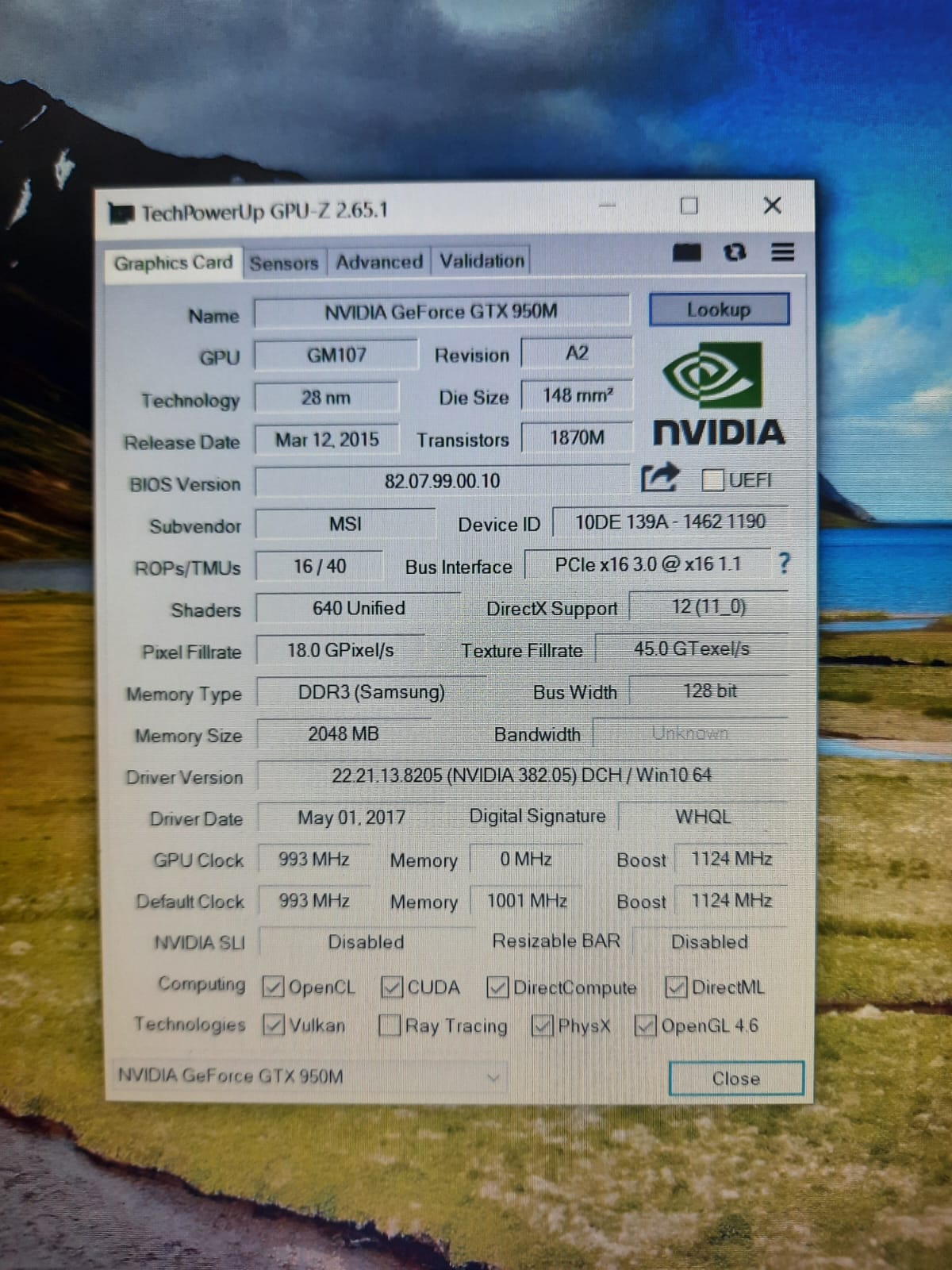Click the NVIDIA SLI field Disabled
Image resolution: width=952 pixels, height=1270 pixels.
366,941
